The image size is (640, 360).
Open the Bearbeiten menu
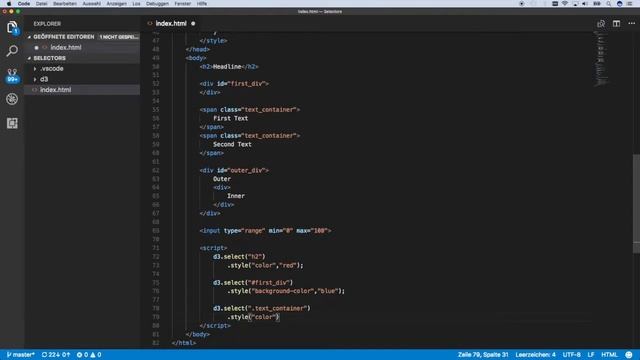click(65, 4)
